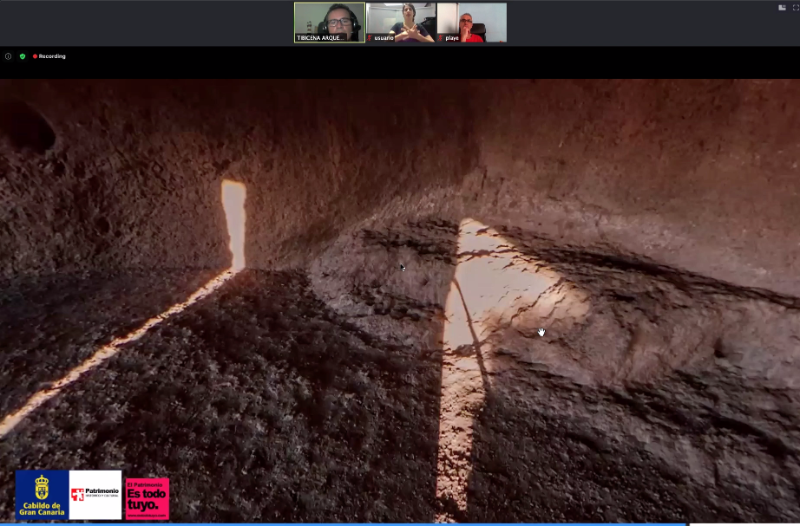The height and width of the screenshot is (526, 800).
Task: Click the blue progress bar at screen bottom
Action: click(x=340, y=523)
